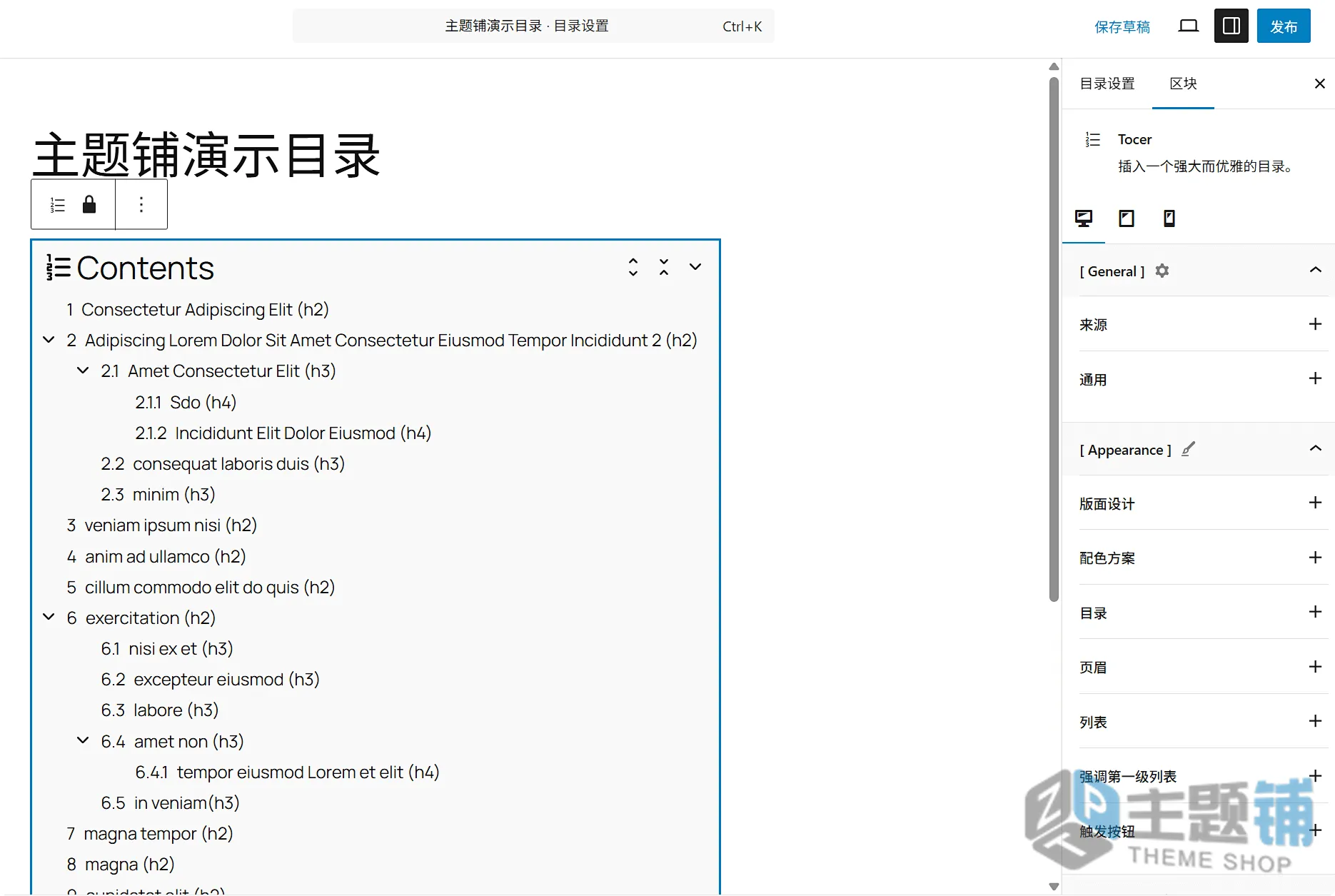Switch to the 目录设置 tab
Screen dimensions: 1335x896
coord(1107,84)
